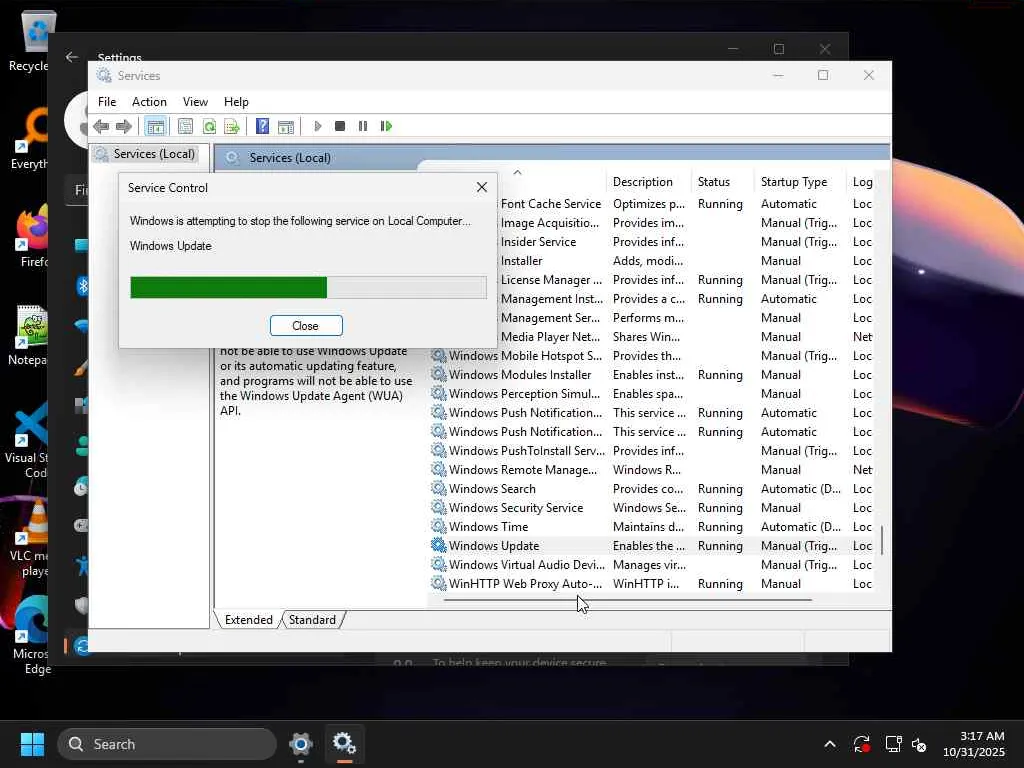Show hidden system tray icons
The height and width of the screenshot is (768, 1024).
(830, 744)
